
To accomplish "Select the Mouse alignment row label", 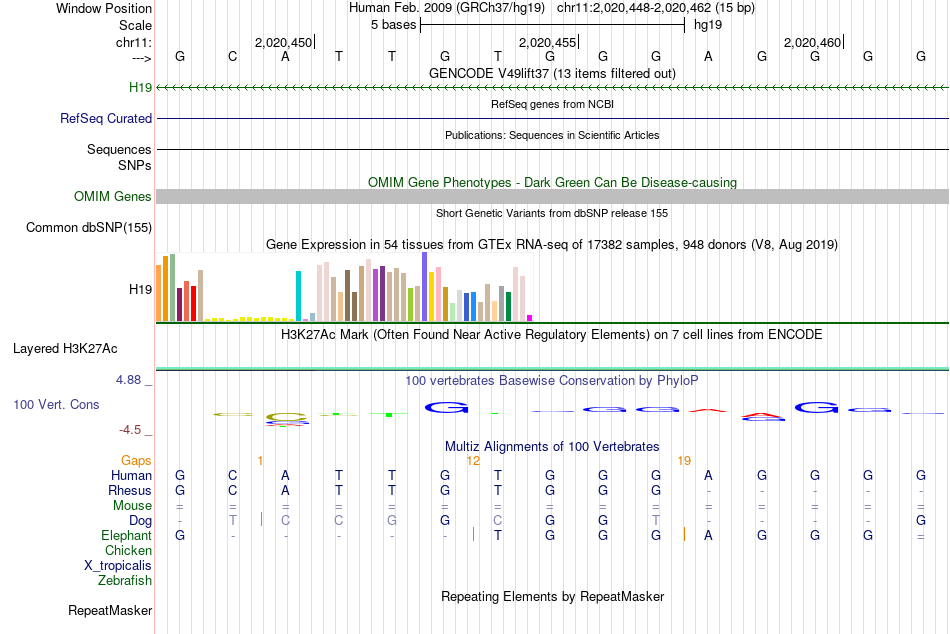I will tap(132, 506).
